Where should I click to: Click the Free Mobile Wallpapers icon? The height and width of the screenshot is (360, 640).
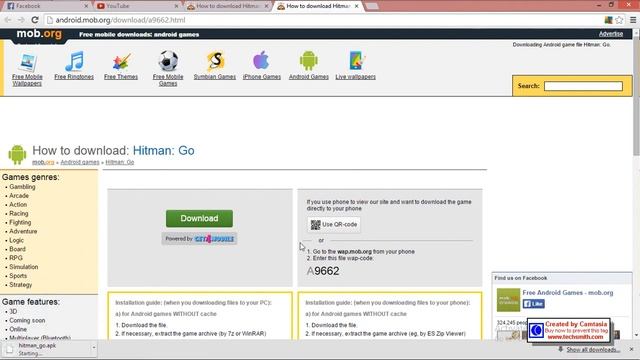pyautogui.click(x=27, y=62)
